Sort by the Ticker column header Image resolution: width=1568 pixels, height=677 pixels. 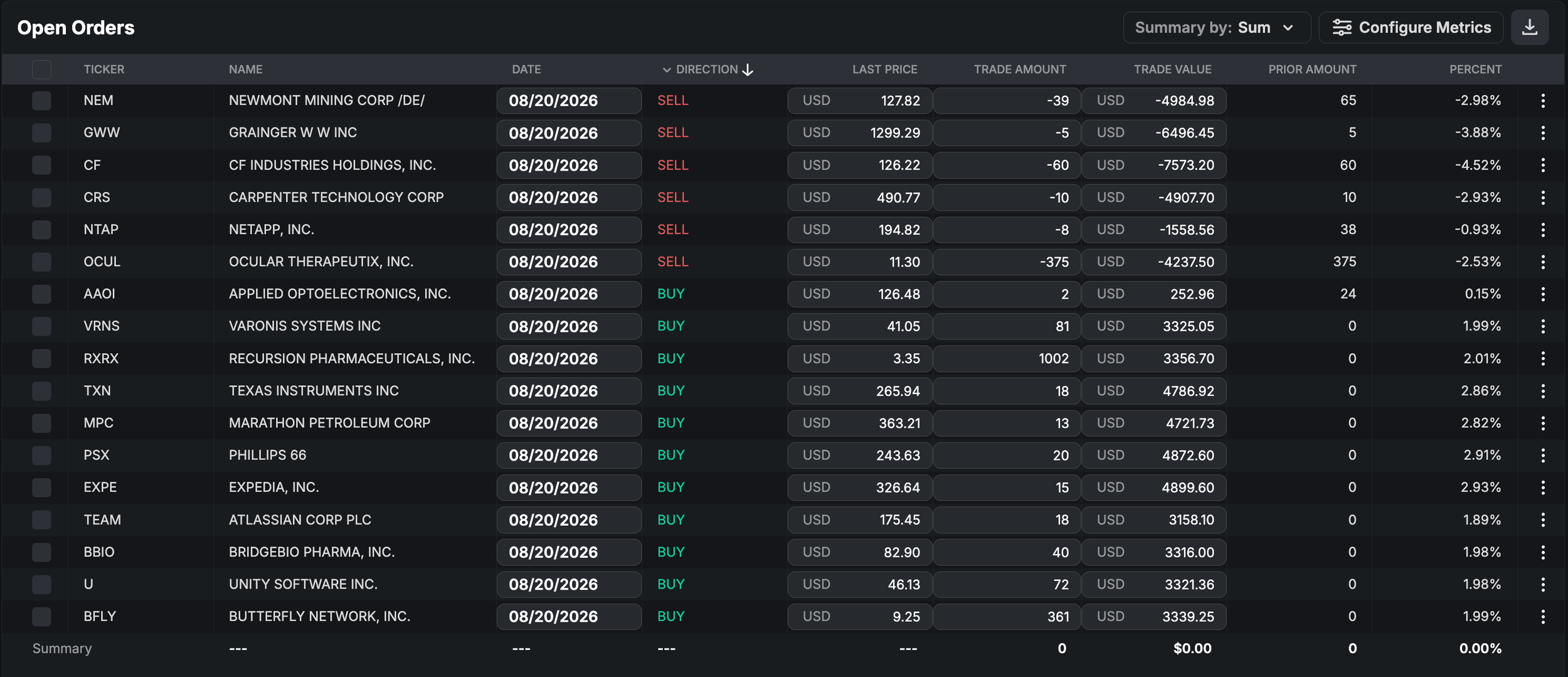(104, 70)
